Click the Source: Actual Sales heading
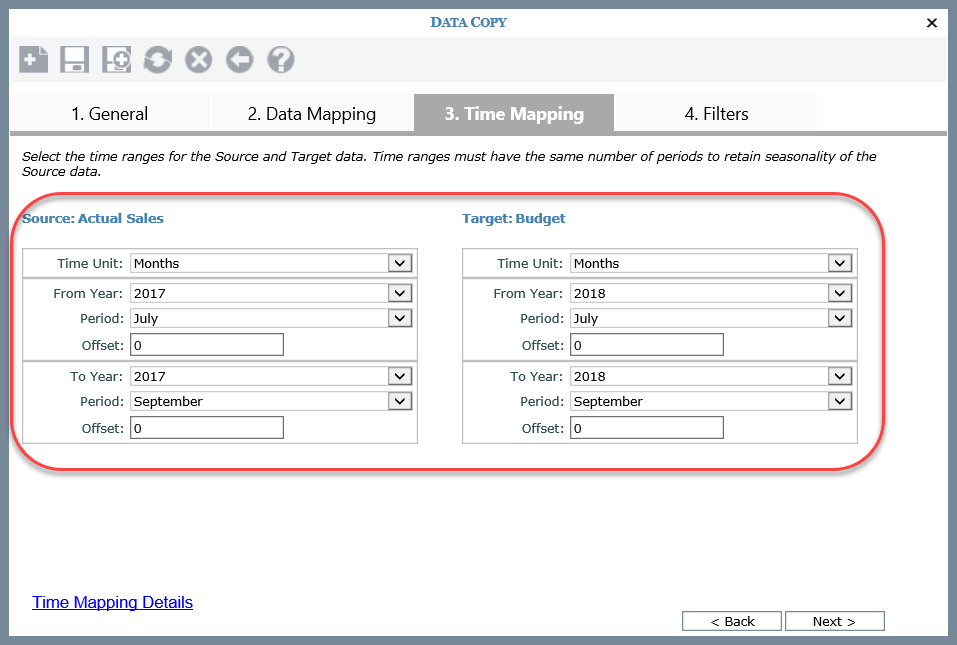This screenshot has width=957, height=645. (x=93, y=218)
